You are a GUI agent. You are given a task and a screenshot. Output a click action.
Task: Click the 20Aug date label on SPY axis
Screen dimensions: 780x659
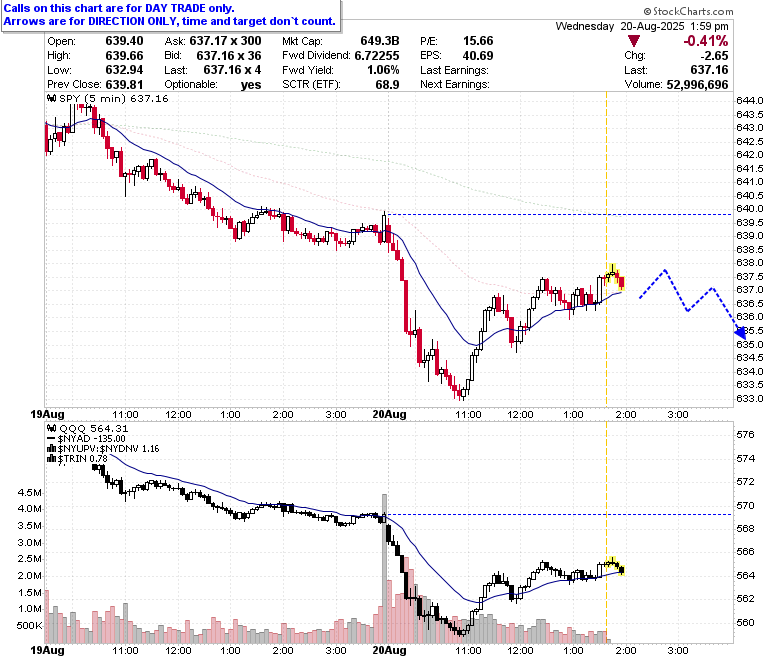(x=390, y=414)
